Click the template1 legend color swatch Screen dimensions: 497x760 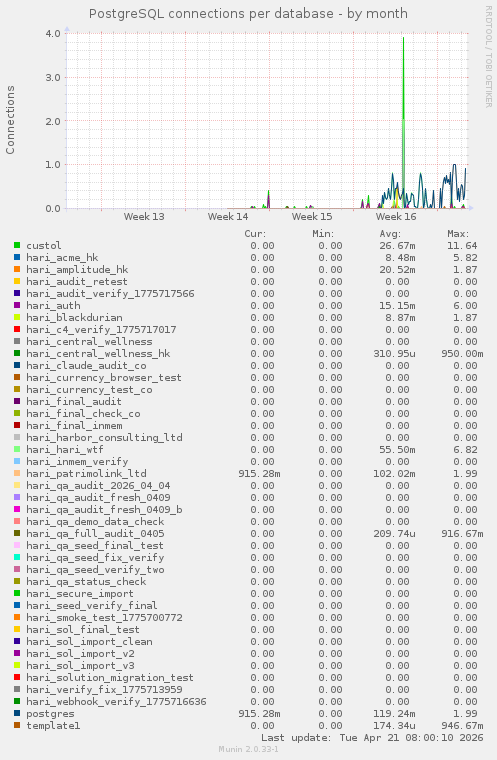[17, 726]
